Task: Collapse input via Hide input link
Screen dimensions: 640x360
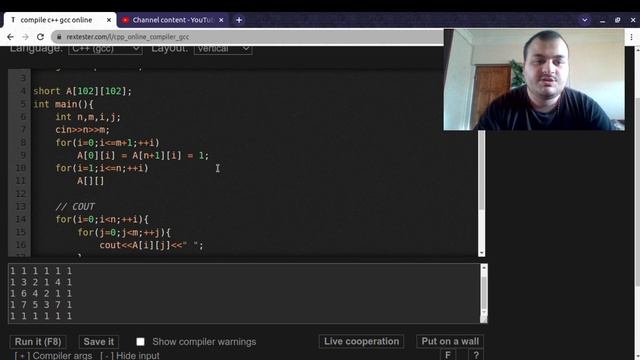Action: (130, 356)
